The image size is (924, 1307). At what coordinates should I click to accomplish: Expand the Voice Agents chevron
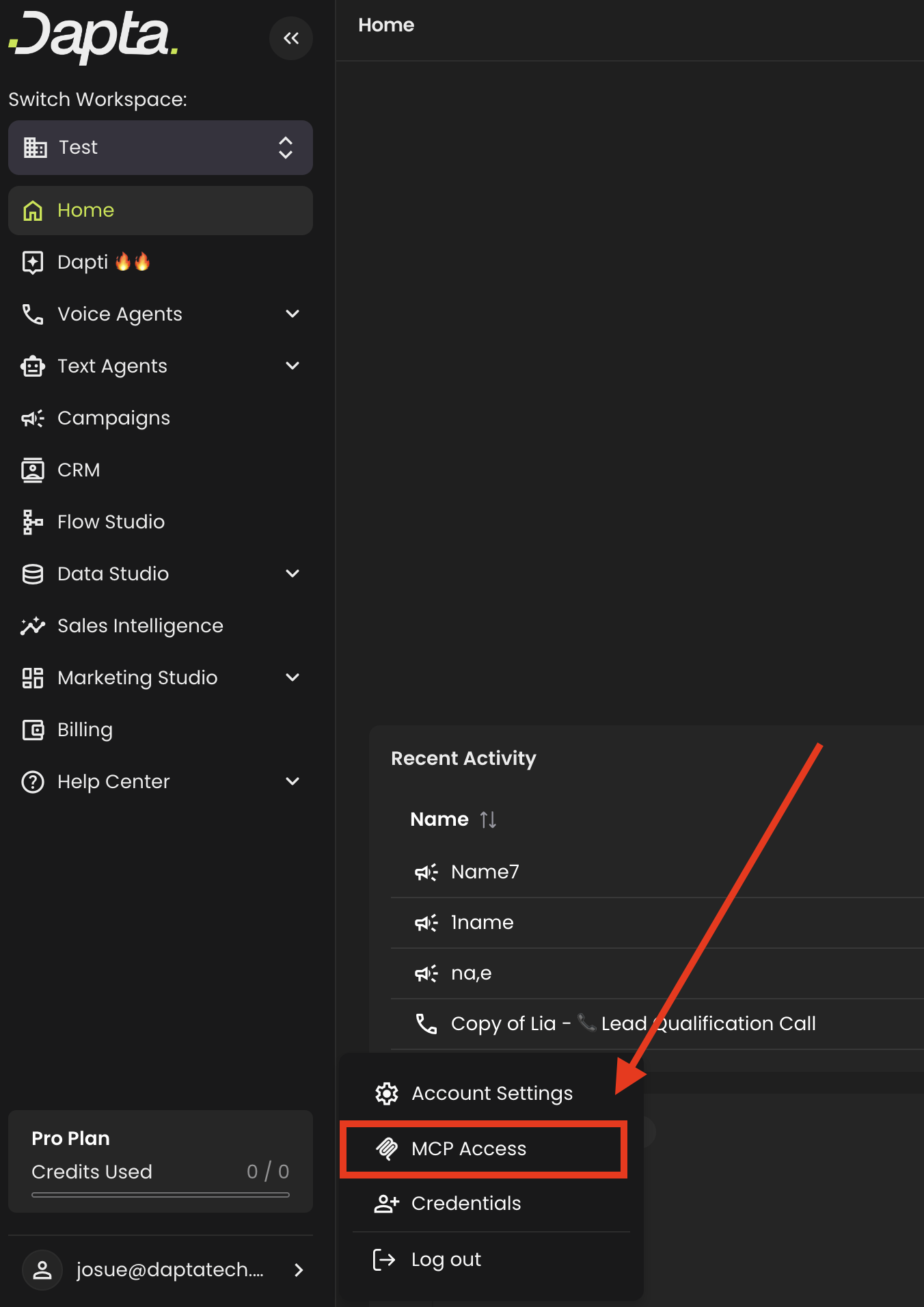293,314
